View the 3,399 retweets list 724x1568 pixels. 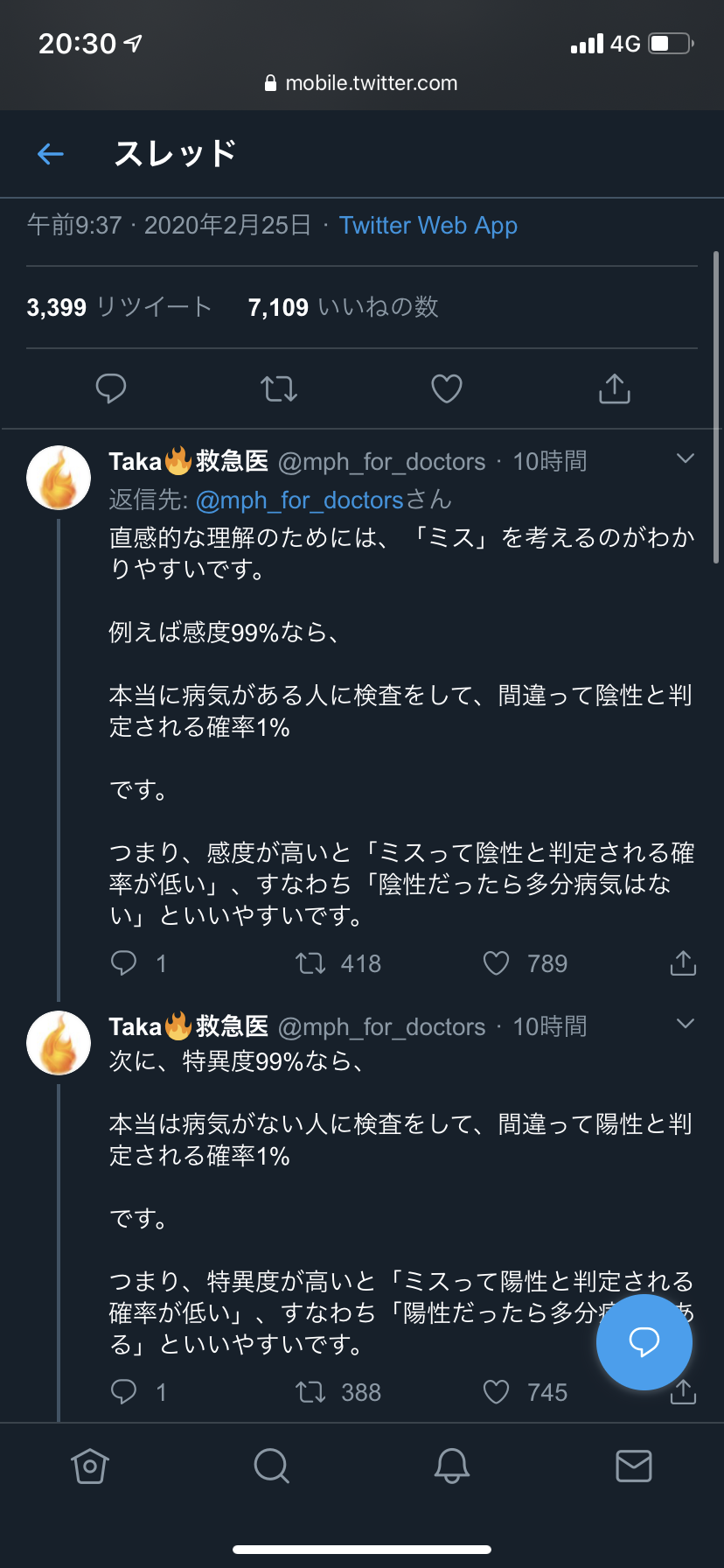tap(119, 307)
